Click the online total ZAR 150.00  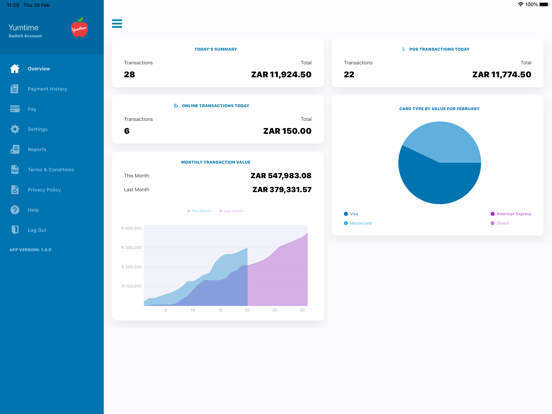coord(287,131)
